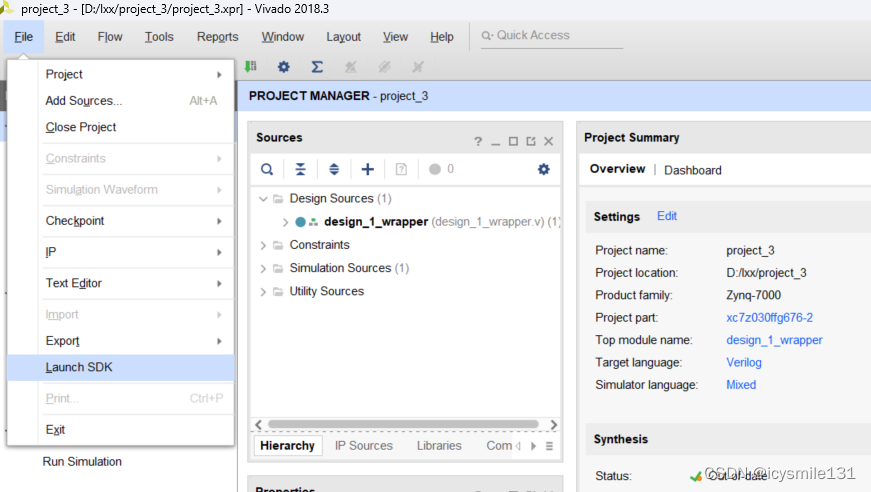The height and width of the screenshot is (492, 871).
Task: Show previous Sources tabs with left arrow
Action: pos(518,446)
